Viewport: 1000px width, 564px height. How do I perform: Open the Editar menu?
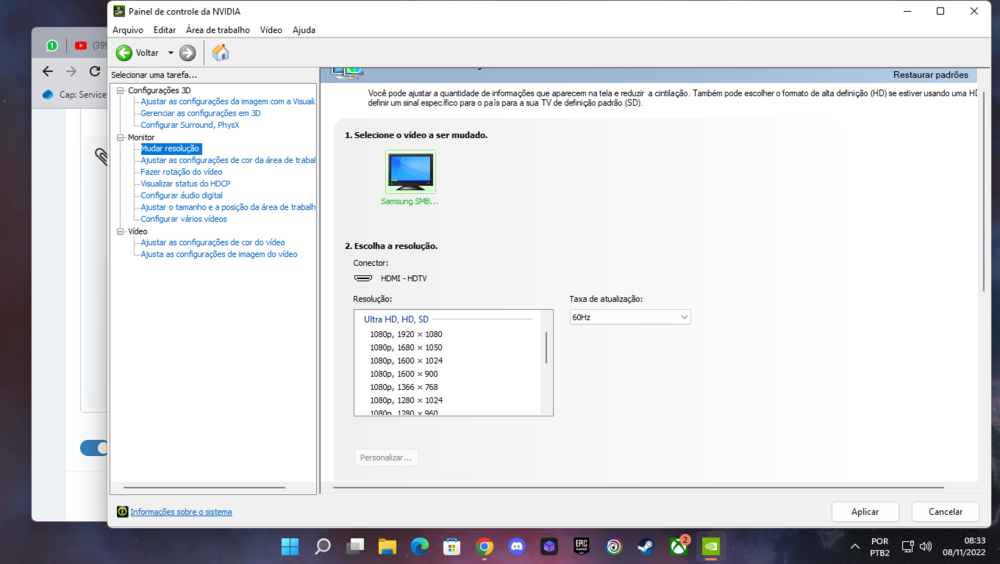164,30
